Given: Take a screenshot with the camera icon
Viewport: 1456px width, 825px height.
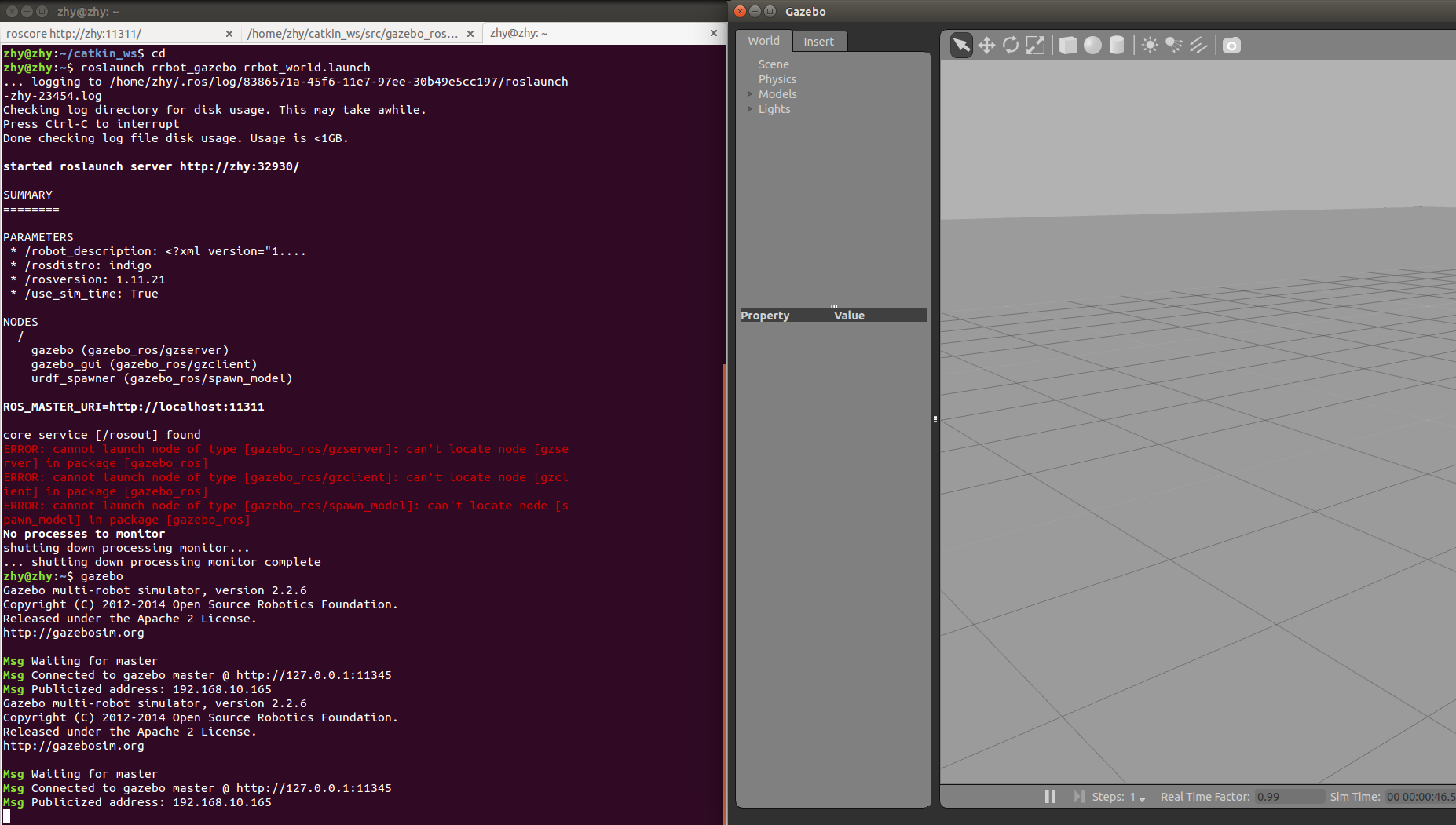Looking at the screenshot, I should pyautogui.click(x=1231, y=45).
